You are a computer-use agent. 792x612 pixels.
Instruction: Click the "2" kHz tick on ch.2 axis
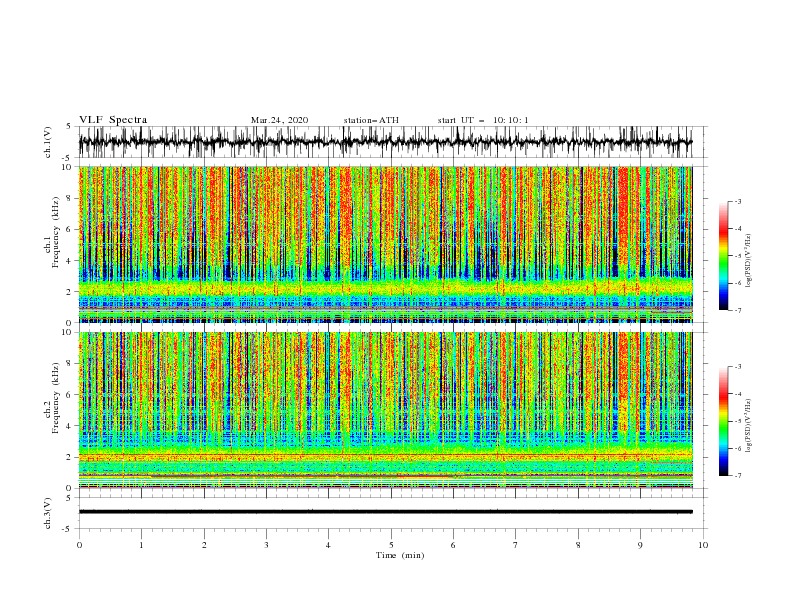[x=69, y=457]
